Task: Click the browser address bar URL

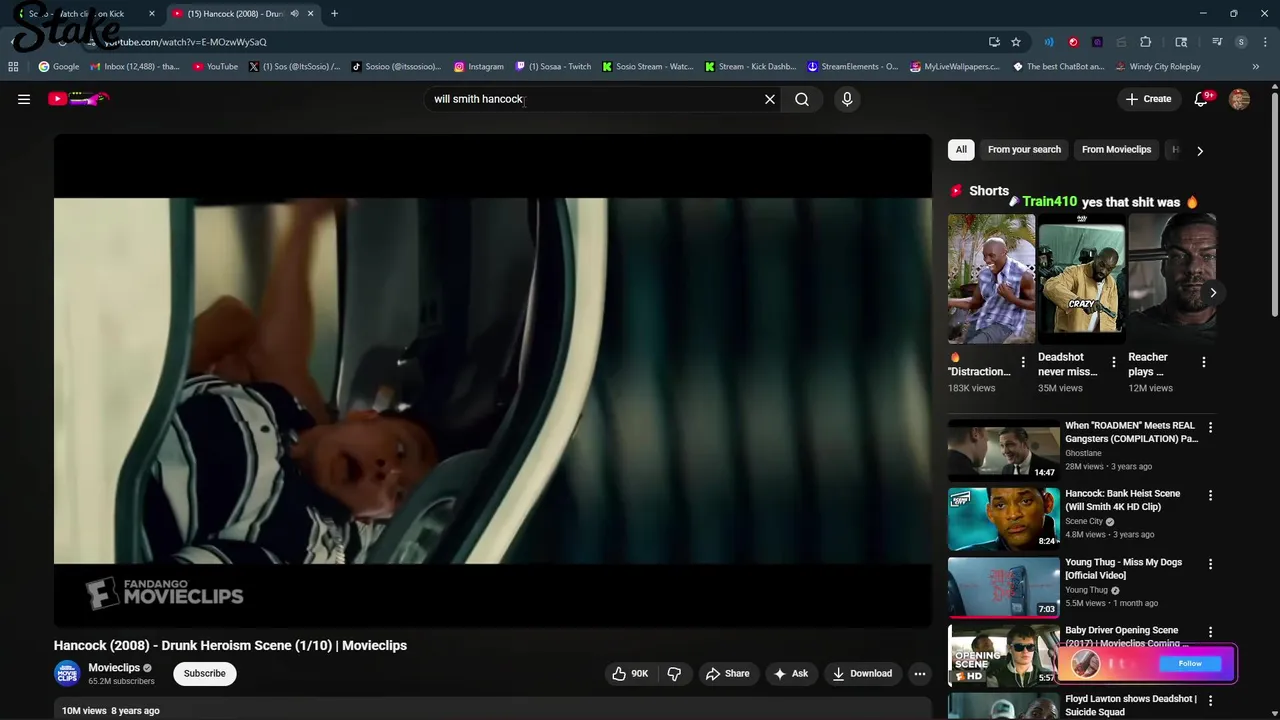Action: click(x=185, y=42)
